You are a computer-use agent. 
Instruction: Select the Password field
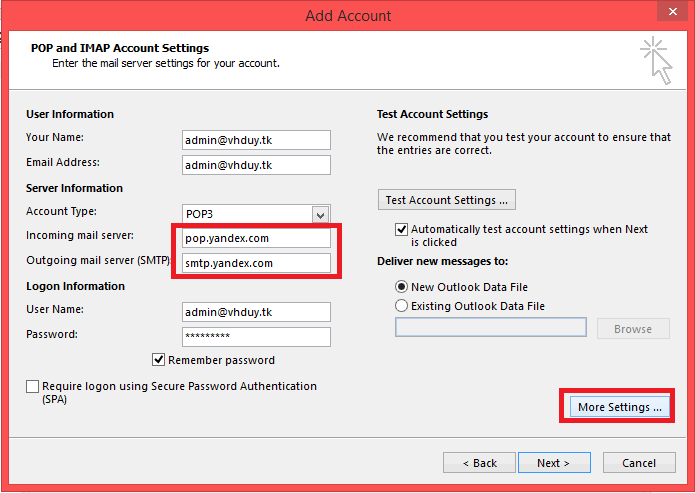(256, 336)
